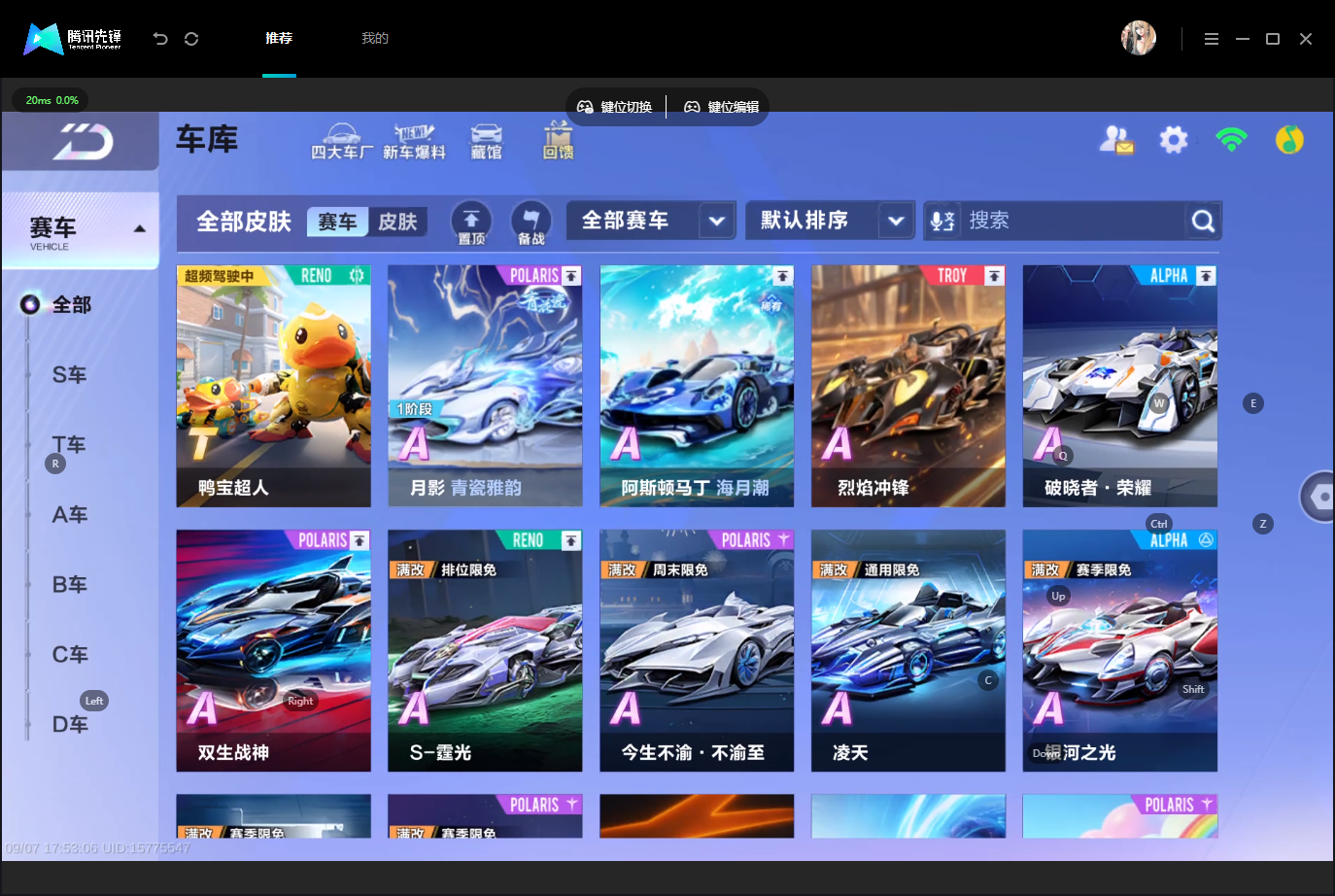Image resolution: width=1335 pixels, height=896 pixels.
Task: Toggle to 皮肤 skin view
Action: (397, 223)
